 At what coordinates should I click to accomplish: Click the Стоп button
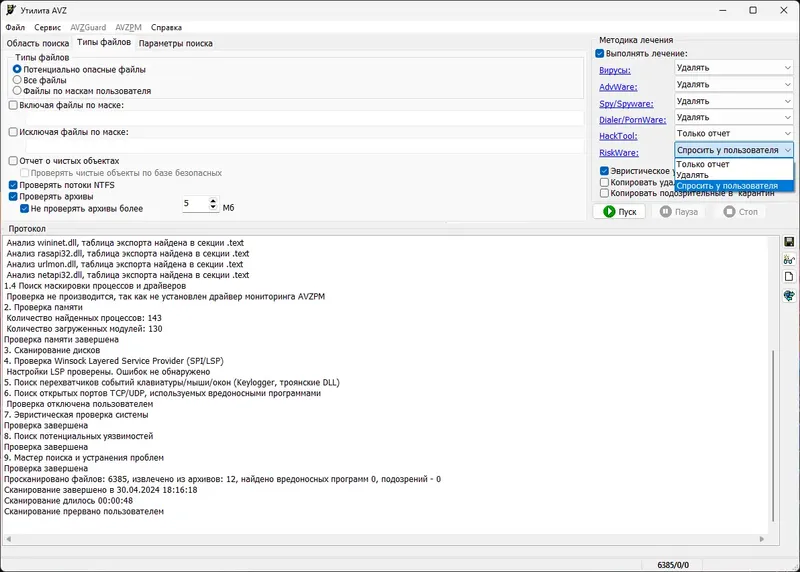[741, 211]
